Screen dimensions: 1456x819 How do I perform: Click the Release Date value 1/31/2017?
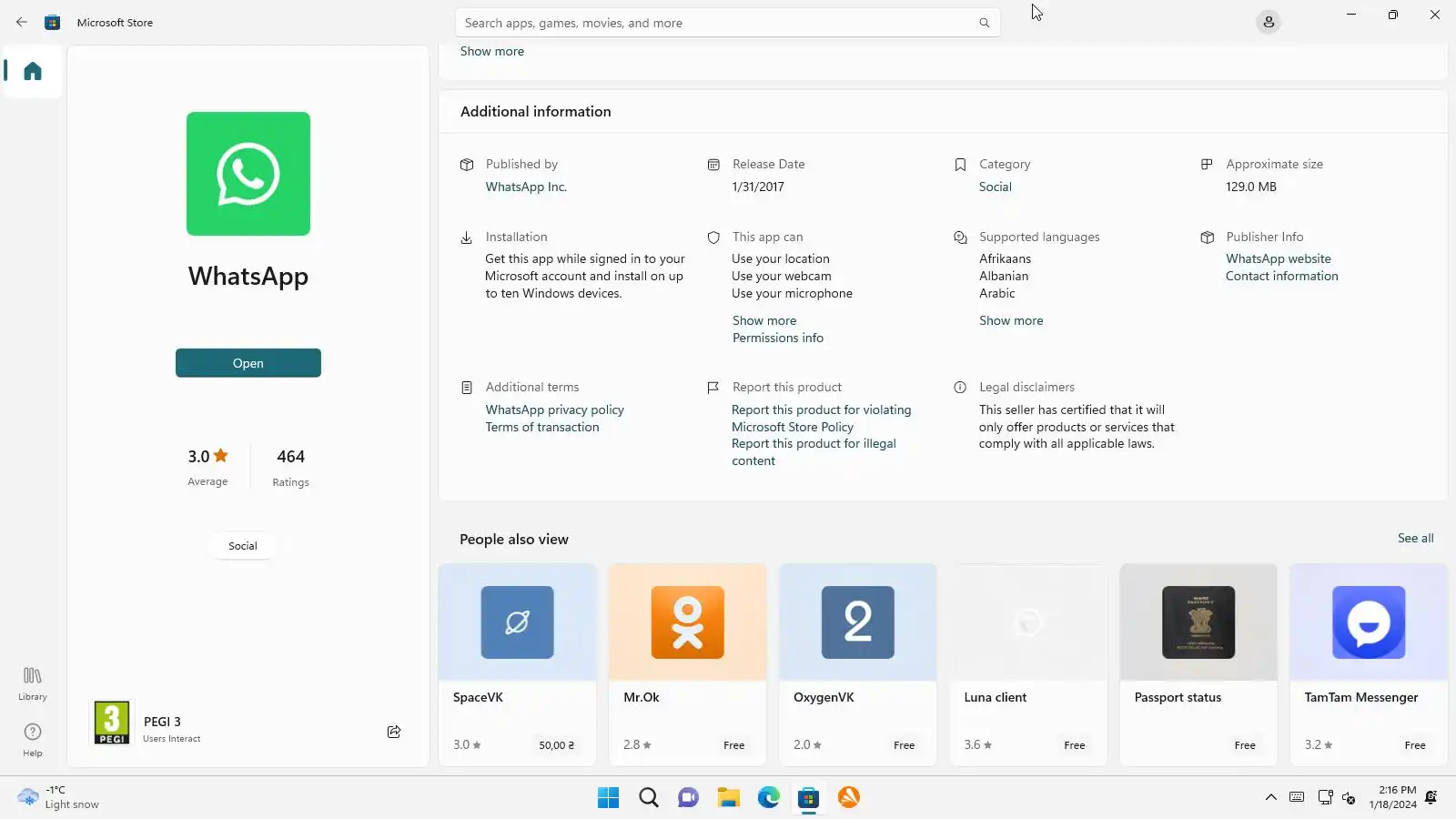point(758,187)
